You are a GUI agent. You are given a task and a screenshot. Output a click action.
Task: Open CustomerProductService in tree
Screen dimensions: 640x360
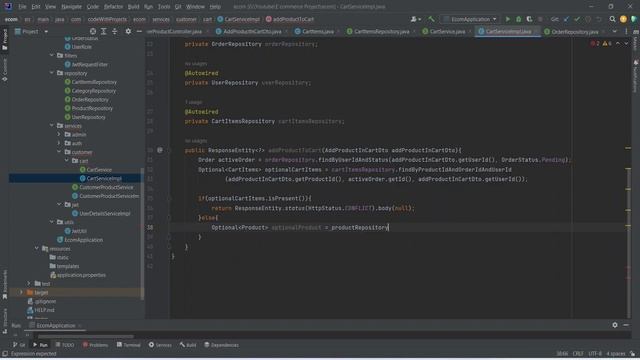tap(106, 187)
